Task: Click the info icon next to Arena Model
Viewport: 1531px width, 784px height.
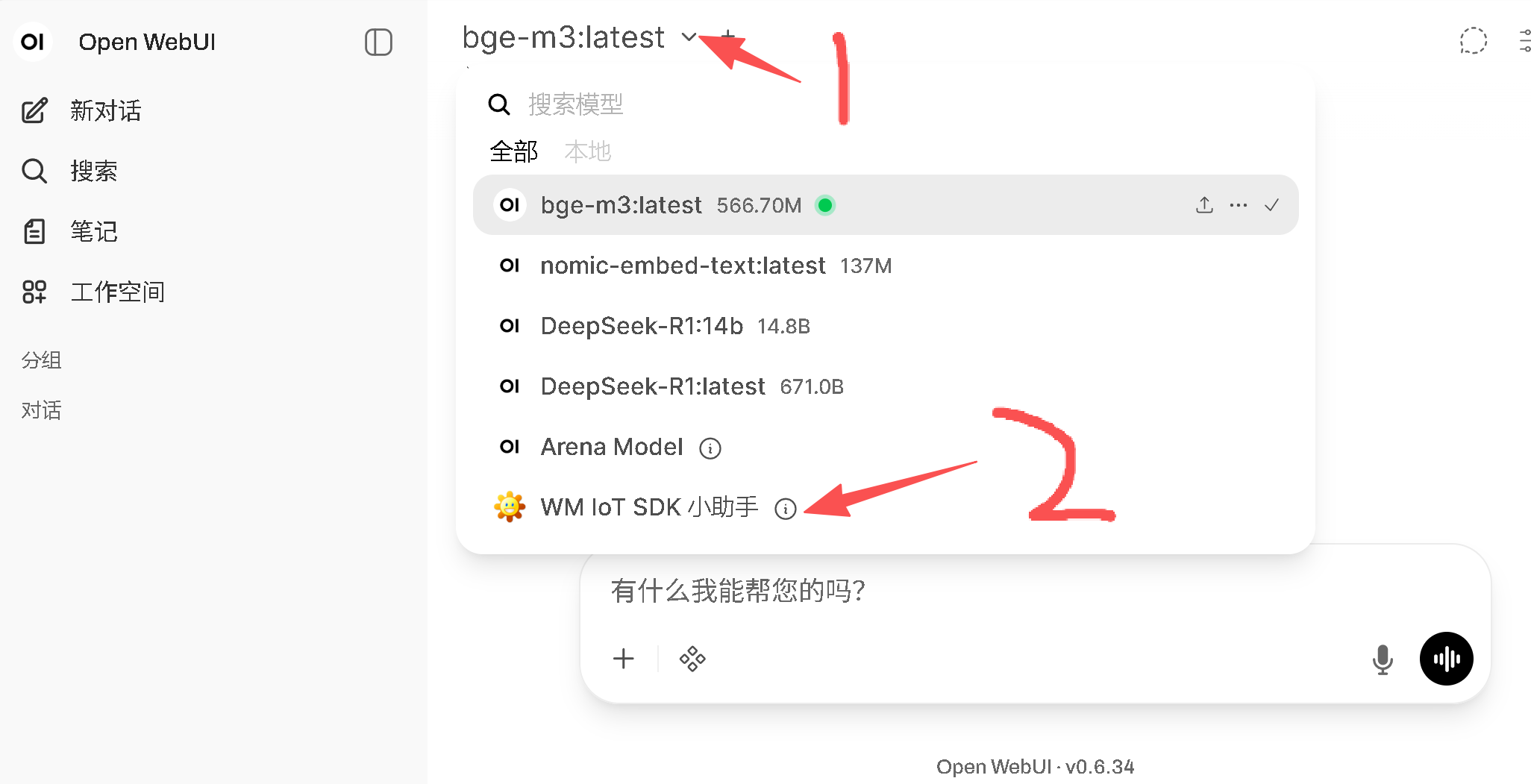Action: coord(710,448)
